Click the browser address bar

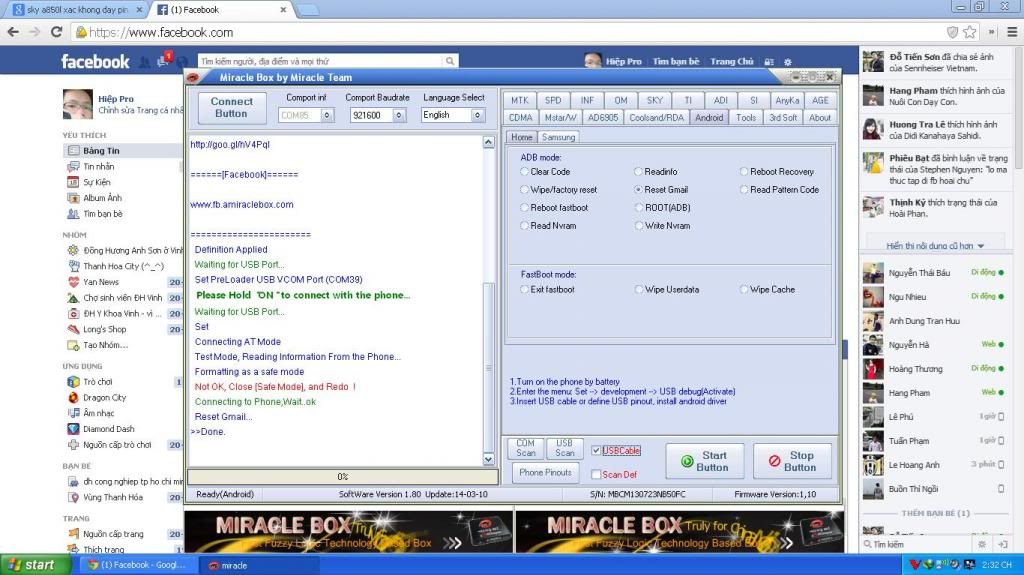(x=509, y=32)
